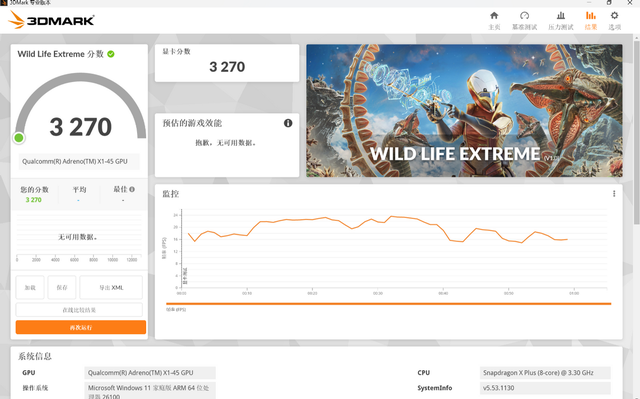Click the Compare result online button

point(79,310)
